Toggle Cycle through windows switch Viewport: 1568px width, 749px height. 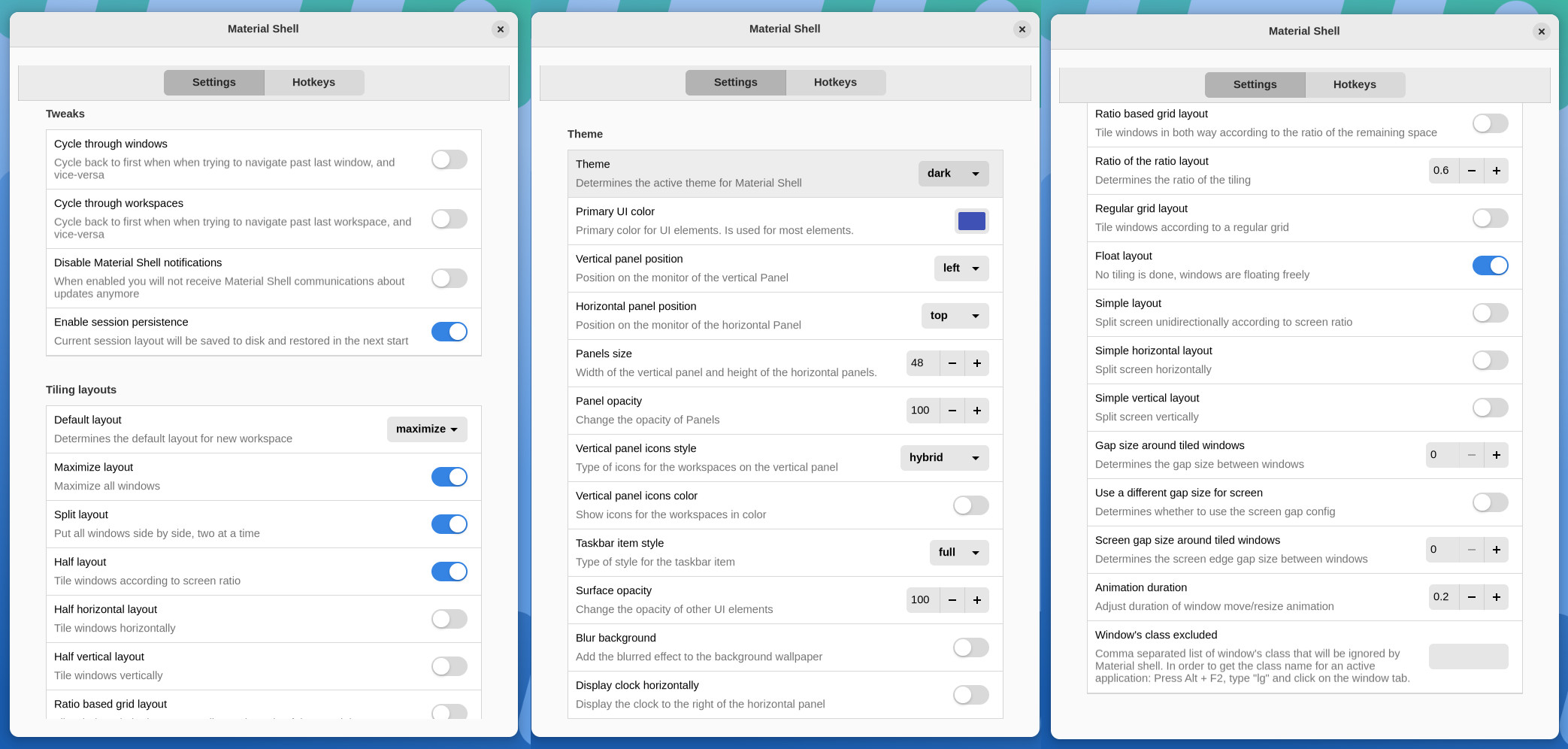[450, 159]
